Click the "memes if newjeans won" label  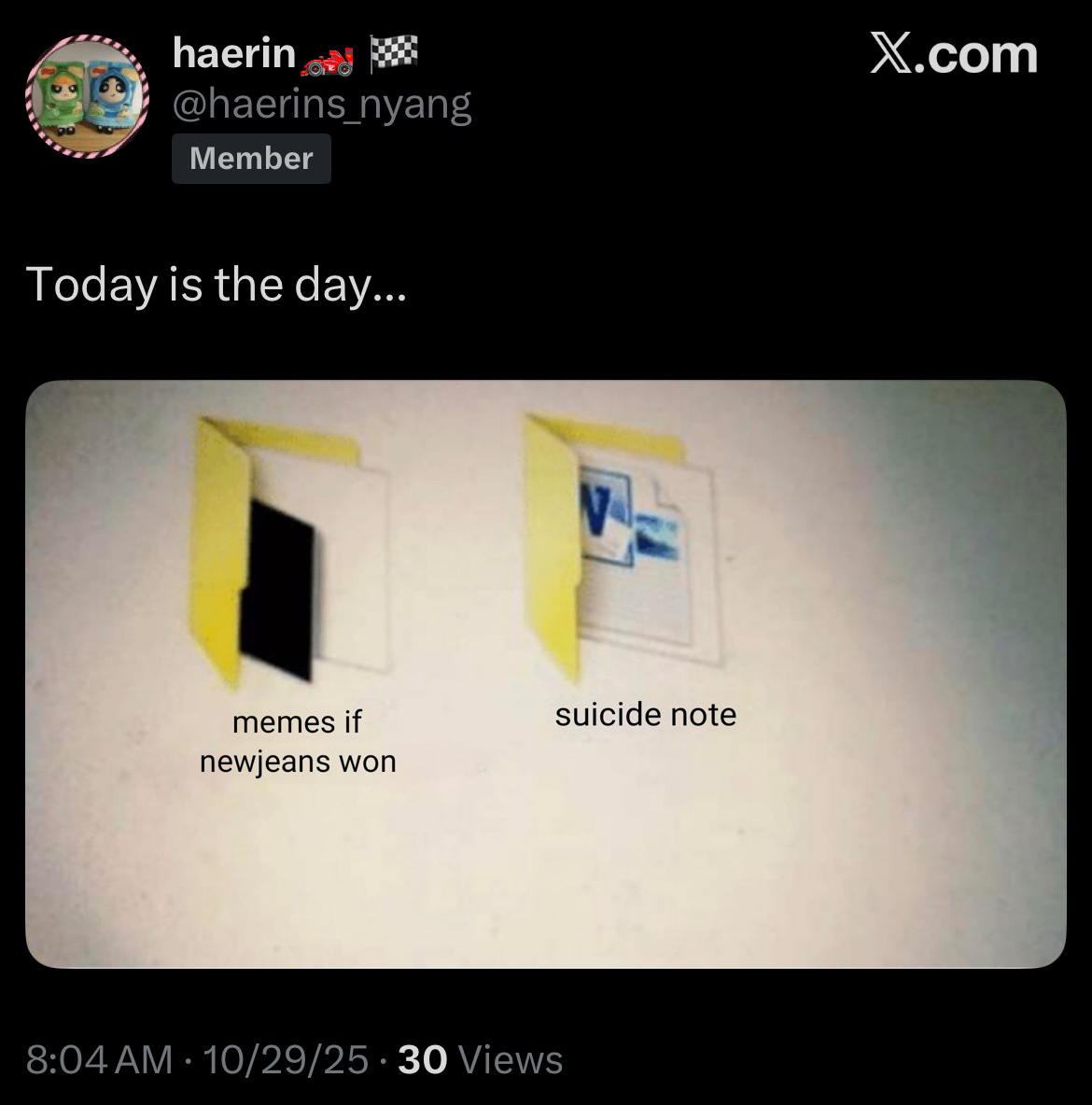pos(298,741)
